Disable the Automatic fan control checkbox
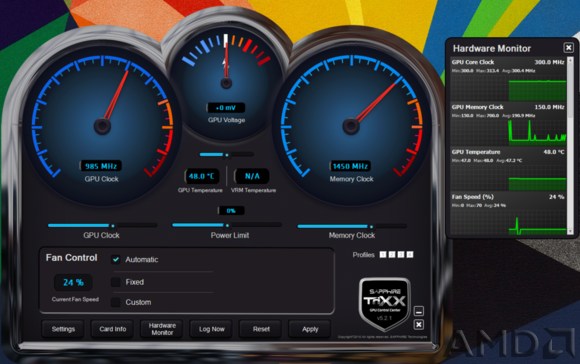Image resolution: width=580 pixels, height=364 pixels. pyautogui.click(x=116, y=259)
